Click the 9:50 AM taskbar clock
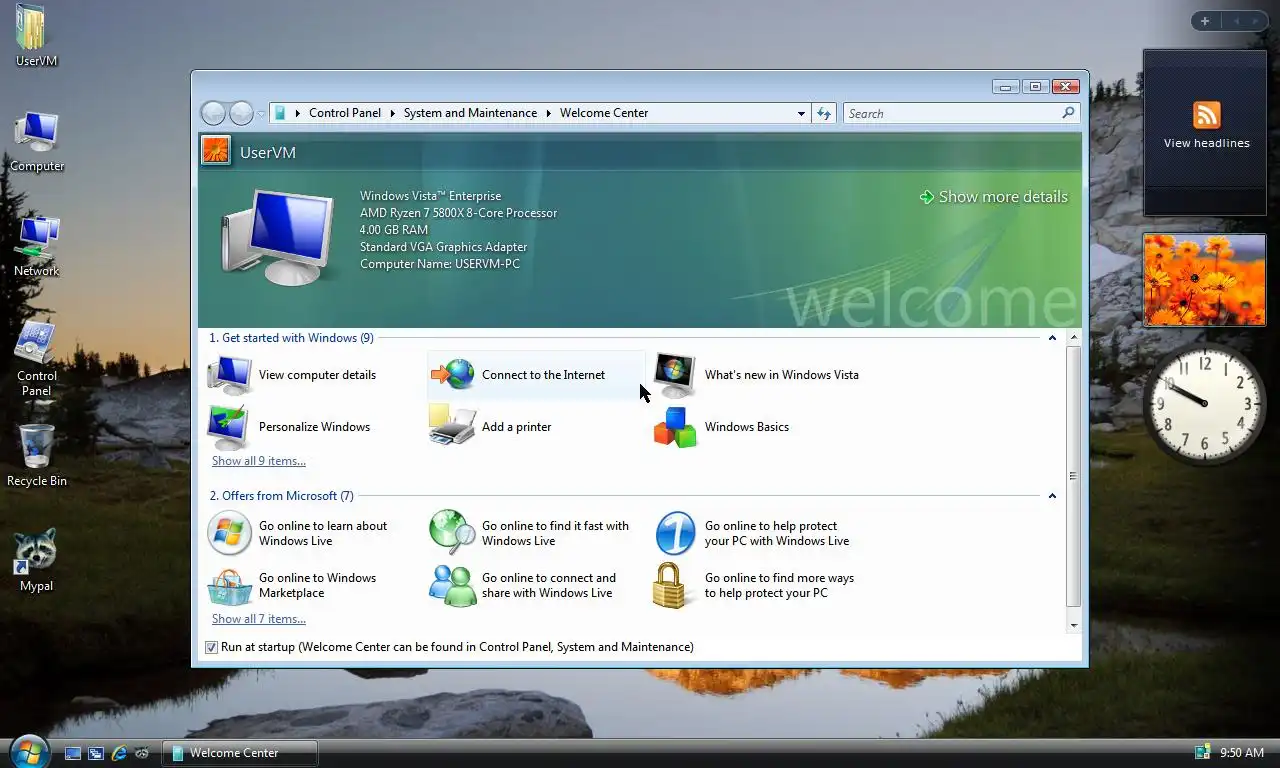The image size is (1280, 768). tap(1242, 753)
